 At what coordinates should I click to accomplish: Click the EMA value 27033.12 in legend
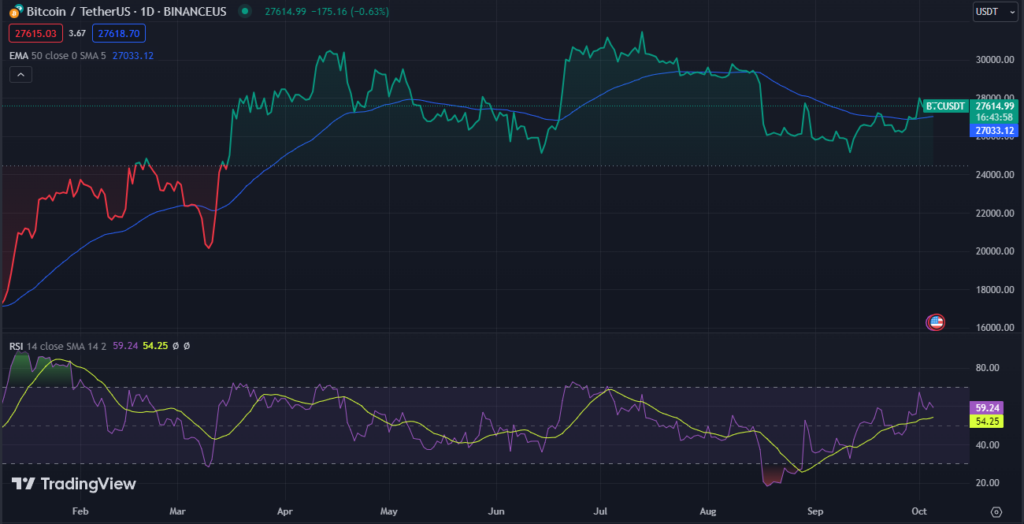tap(133, 56)
